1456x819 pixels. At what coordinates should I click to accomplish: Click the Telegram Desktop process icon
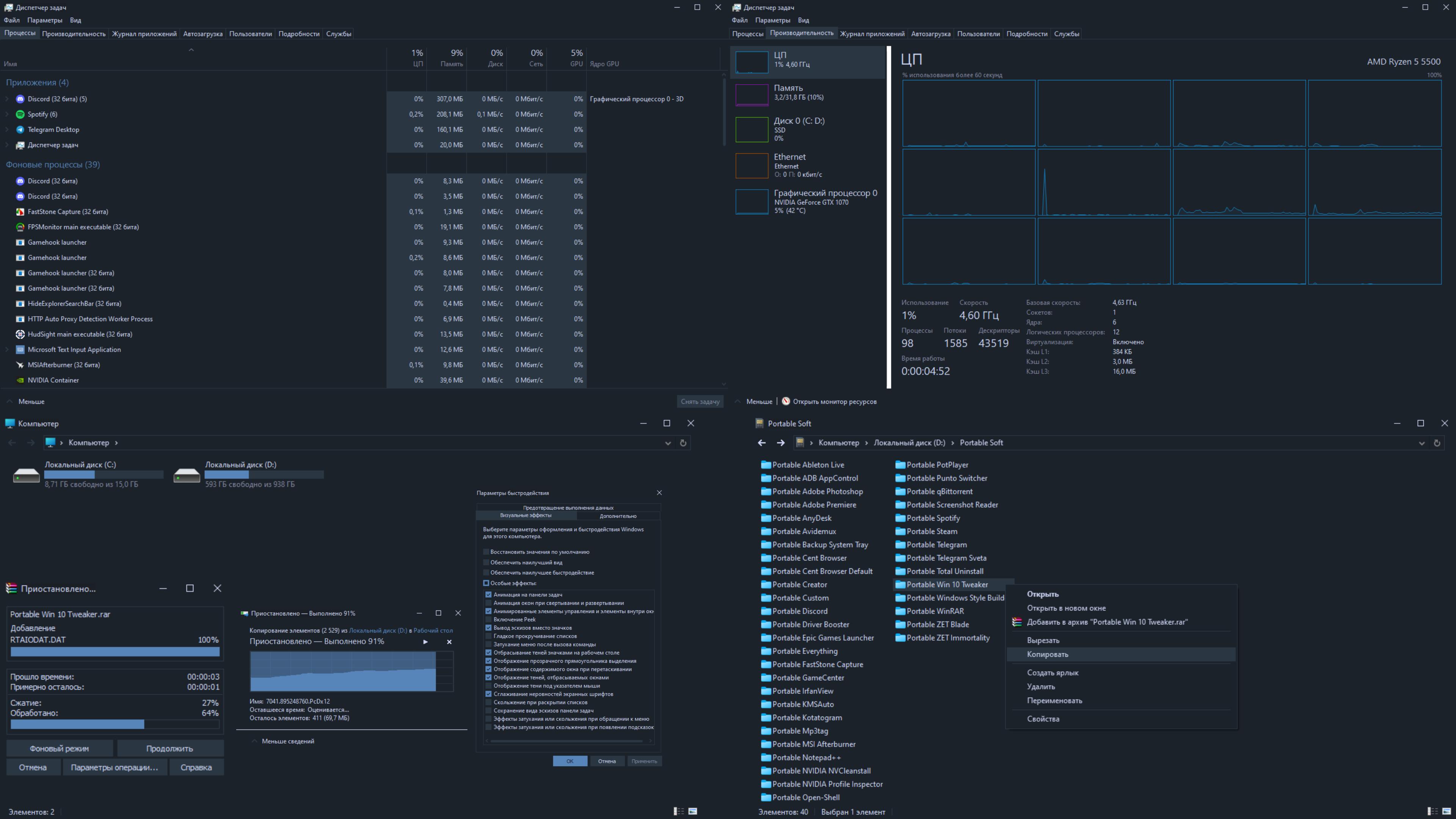(x=20, y=129)
